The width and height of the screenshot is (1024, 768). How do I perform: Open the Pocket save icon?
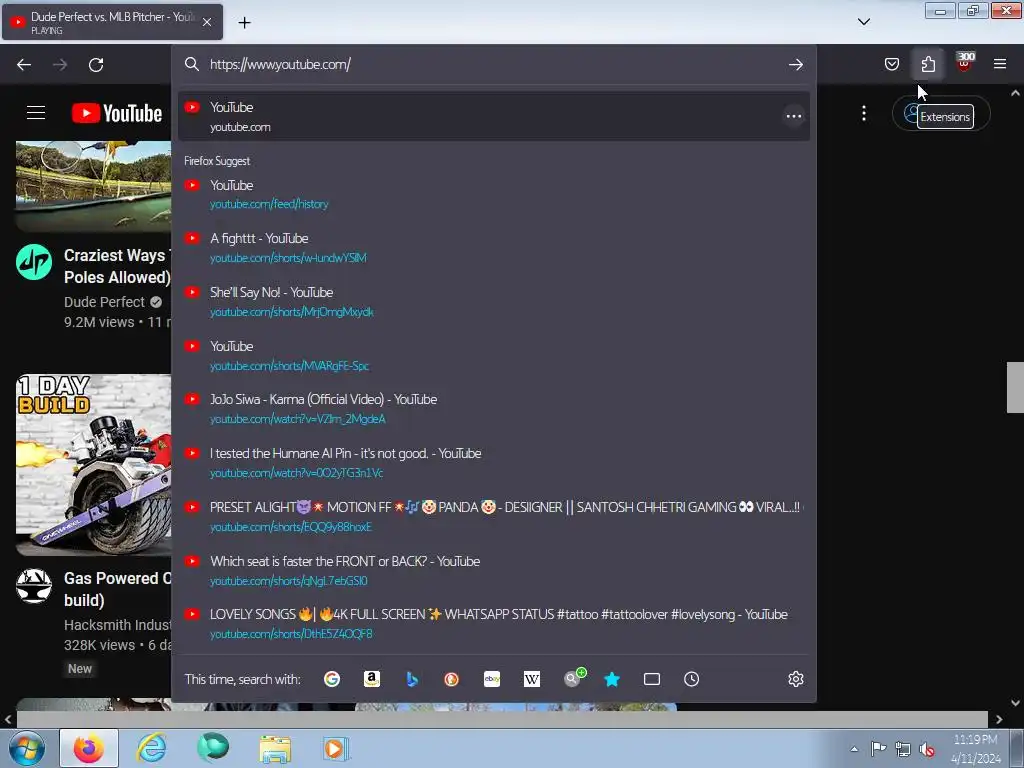(891, 64)
